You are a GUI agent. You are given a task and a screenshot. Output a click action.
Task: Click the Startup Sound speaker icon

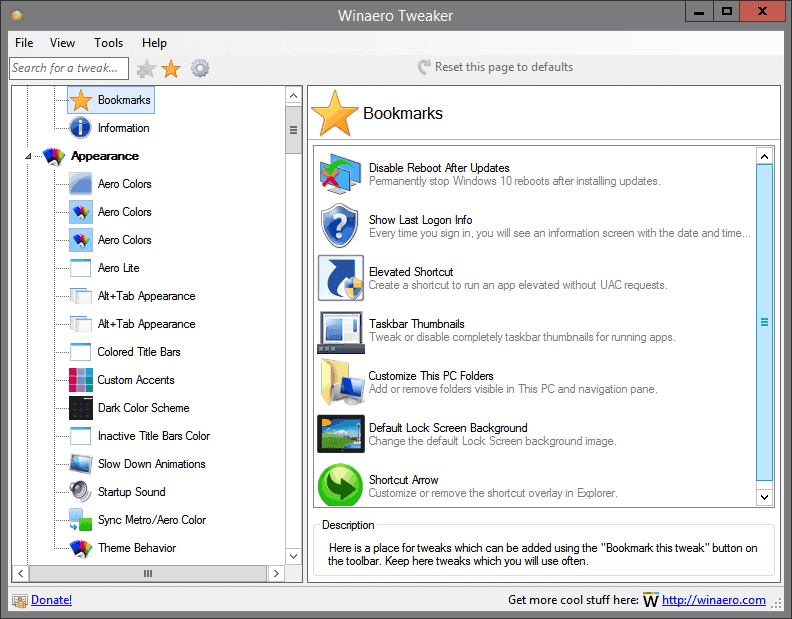click(81, 492)
